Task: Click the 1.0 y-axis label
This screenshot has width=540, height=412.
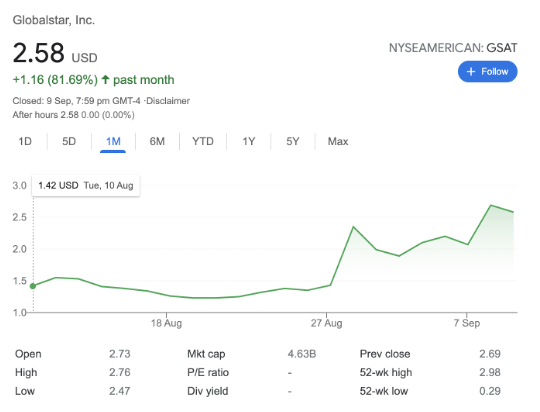Action: 20,312
